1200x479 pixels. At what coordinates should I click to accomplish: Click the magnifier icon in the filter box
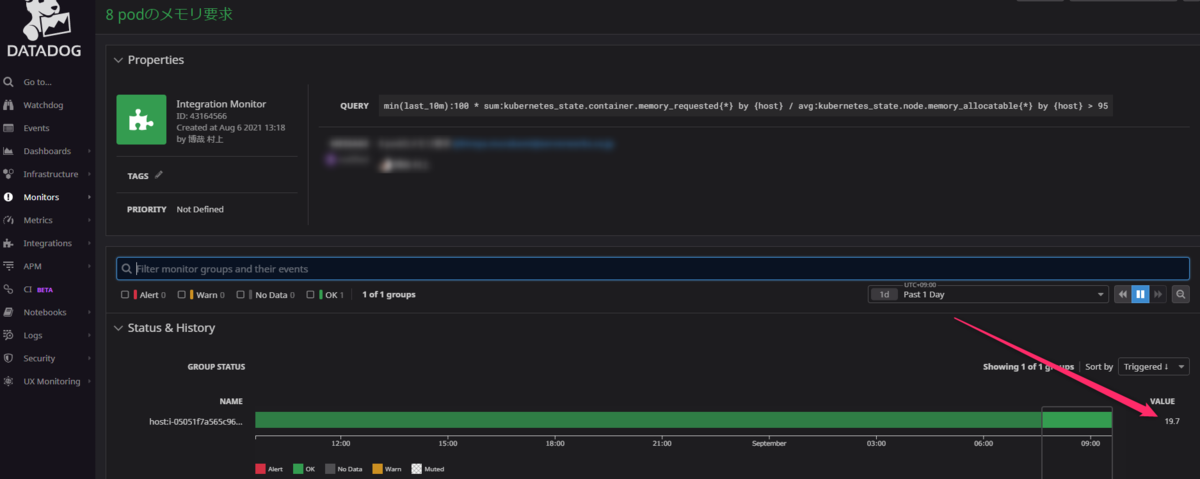125,269
